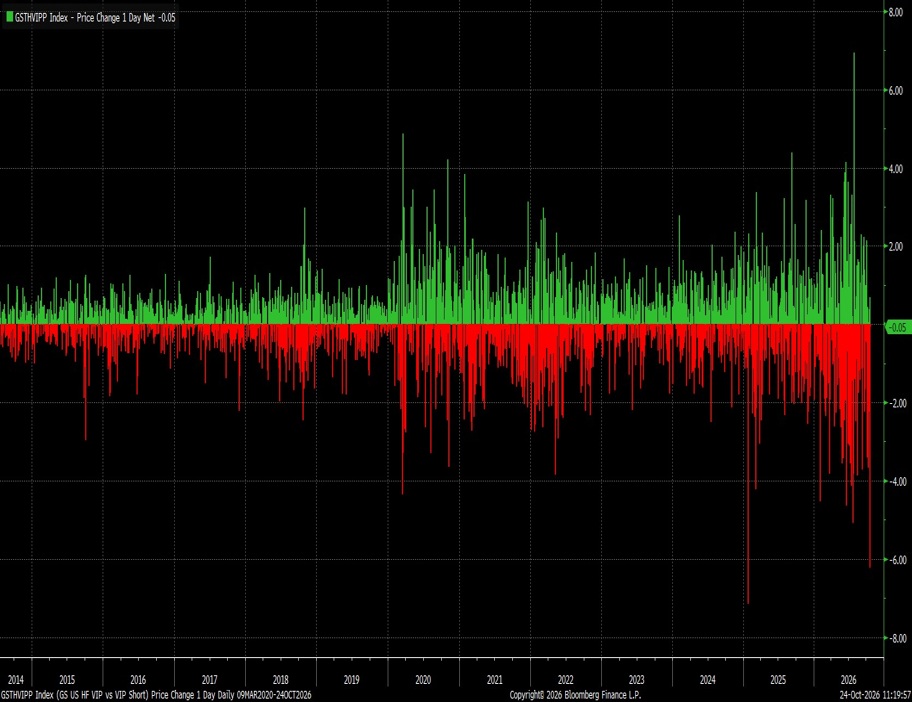This screenshot has height=703, width=912.
Task: Click the deepest red spike below -7.00 in 2025
Action: [748, 464]
